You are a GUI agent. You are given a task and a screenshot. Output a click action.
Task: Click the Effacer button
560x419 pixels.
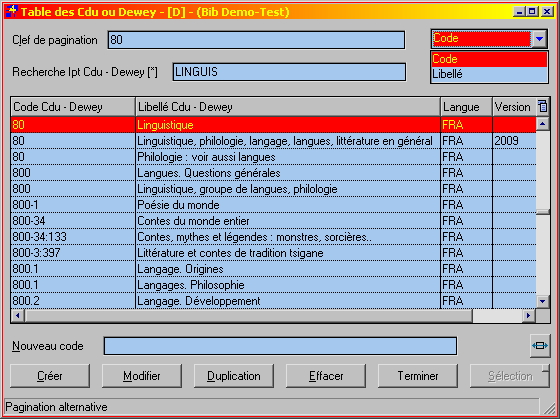pyautogui.click(x=326, y=376)
